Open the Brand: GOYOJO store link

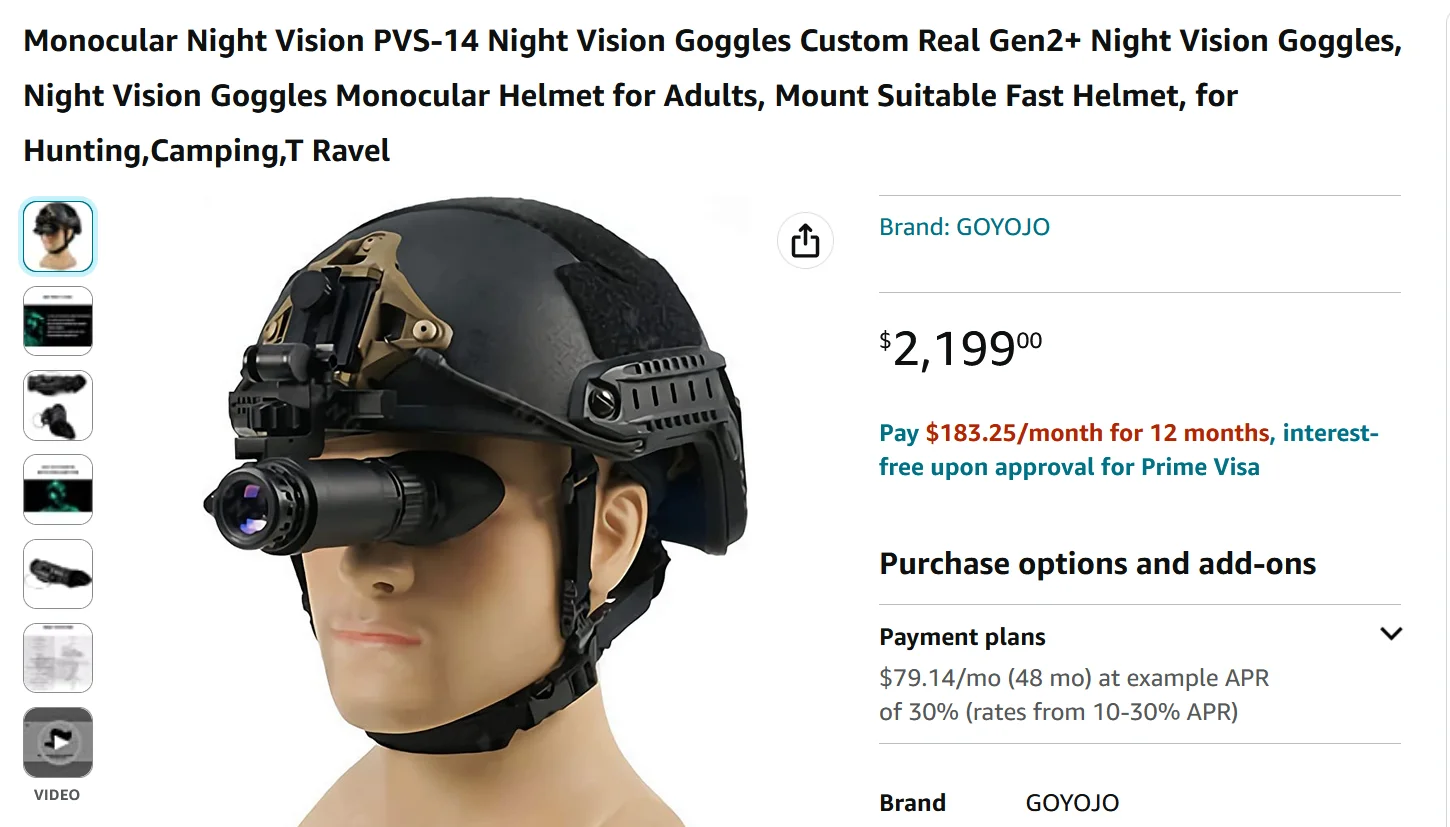pos(964,227)
